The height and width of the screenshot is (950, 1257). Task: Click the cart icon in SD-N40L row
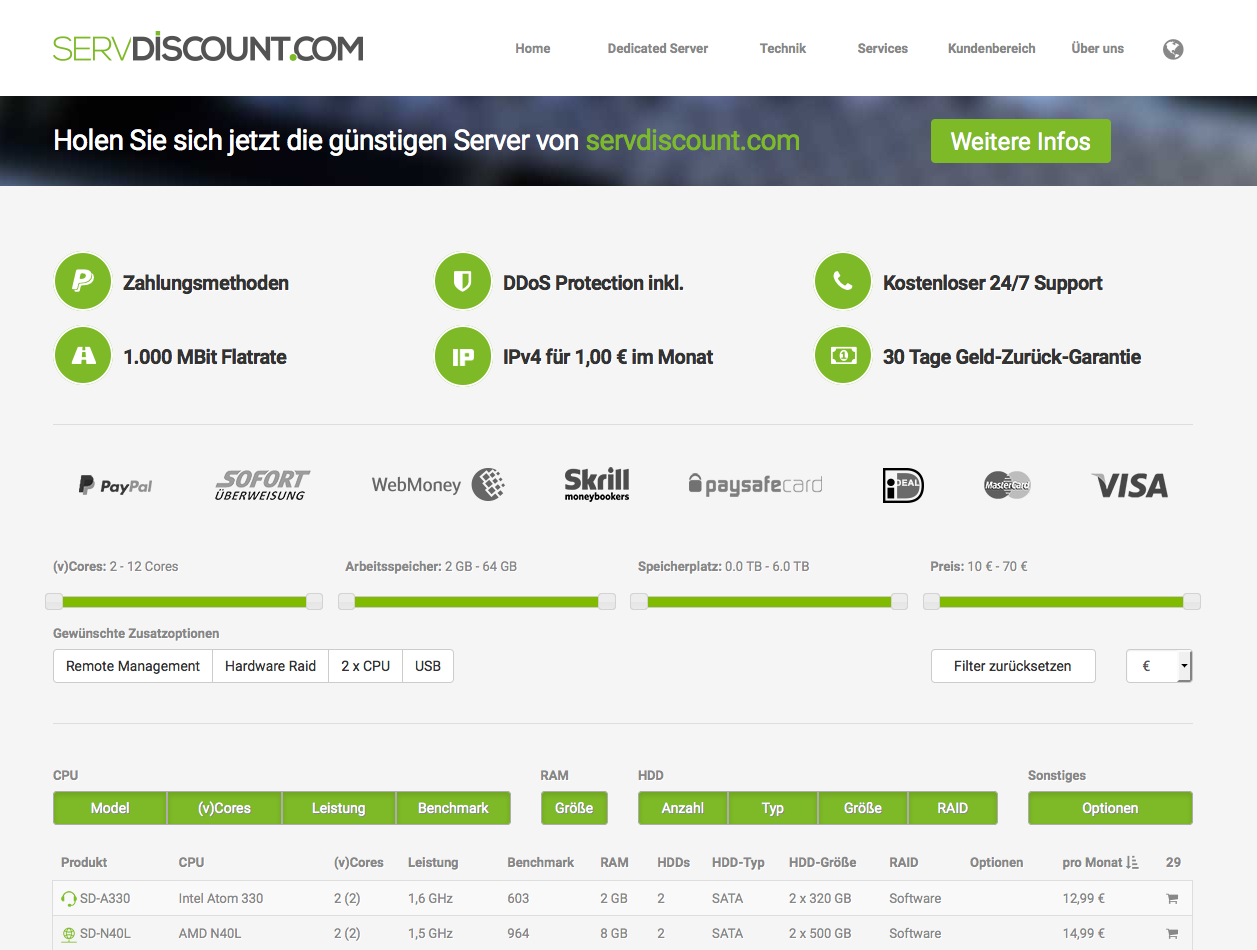pos(1172,934)
